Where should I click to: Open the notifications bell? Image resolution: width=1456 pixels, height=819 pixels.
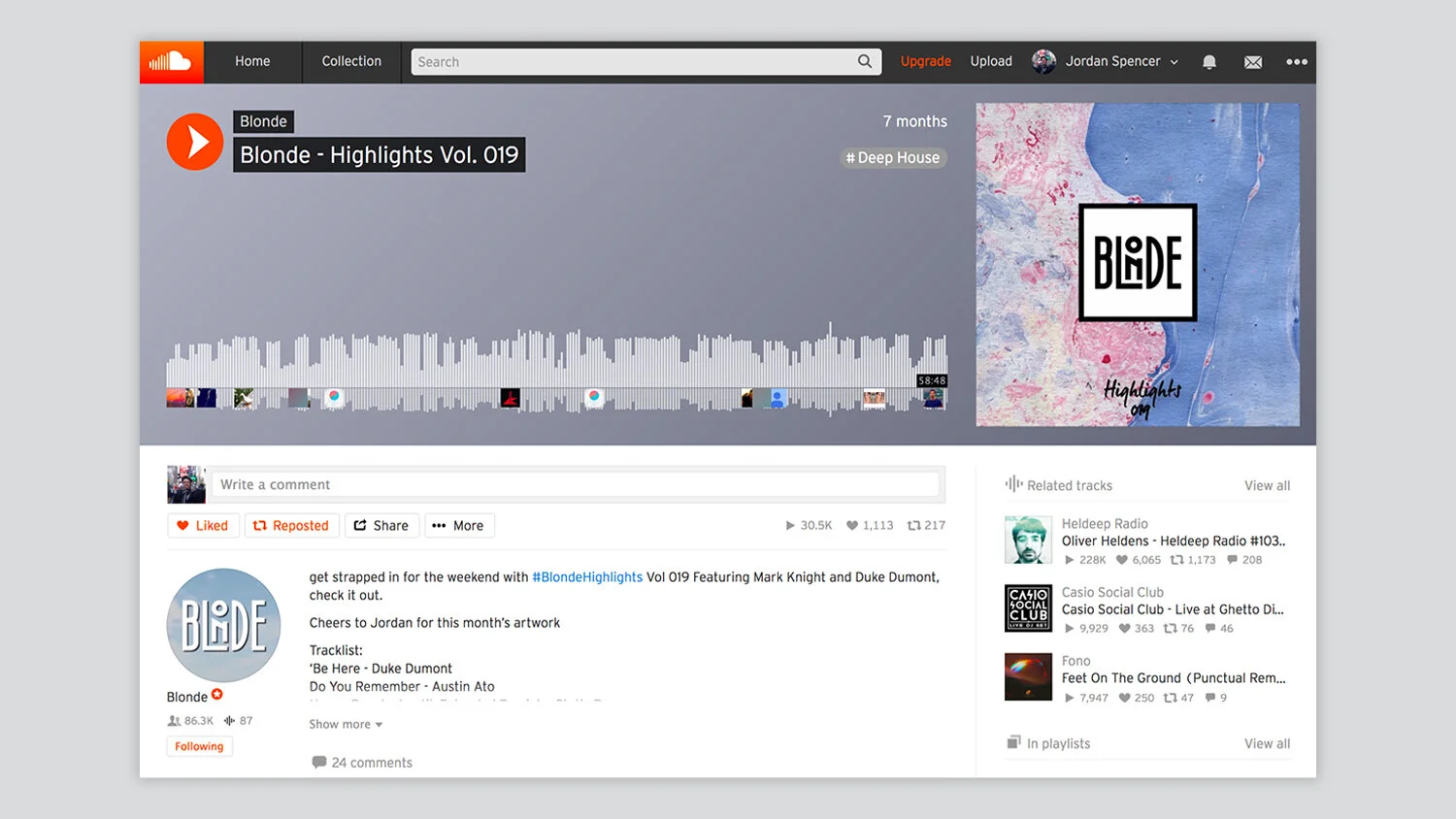[x=1209, y=62]
